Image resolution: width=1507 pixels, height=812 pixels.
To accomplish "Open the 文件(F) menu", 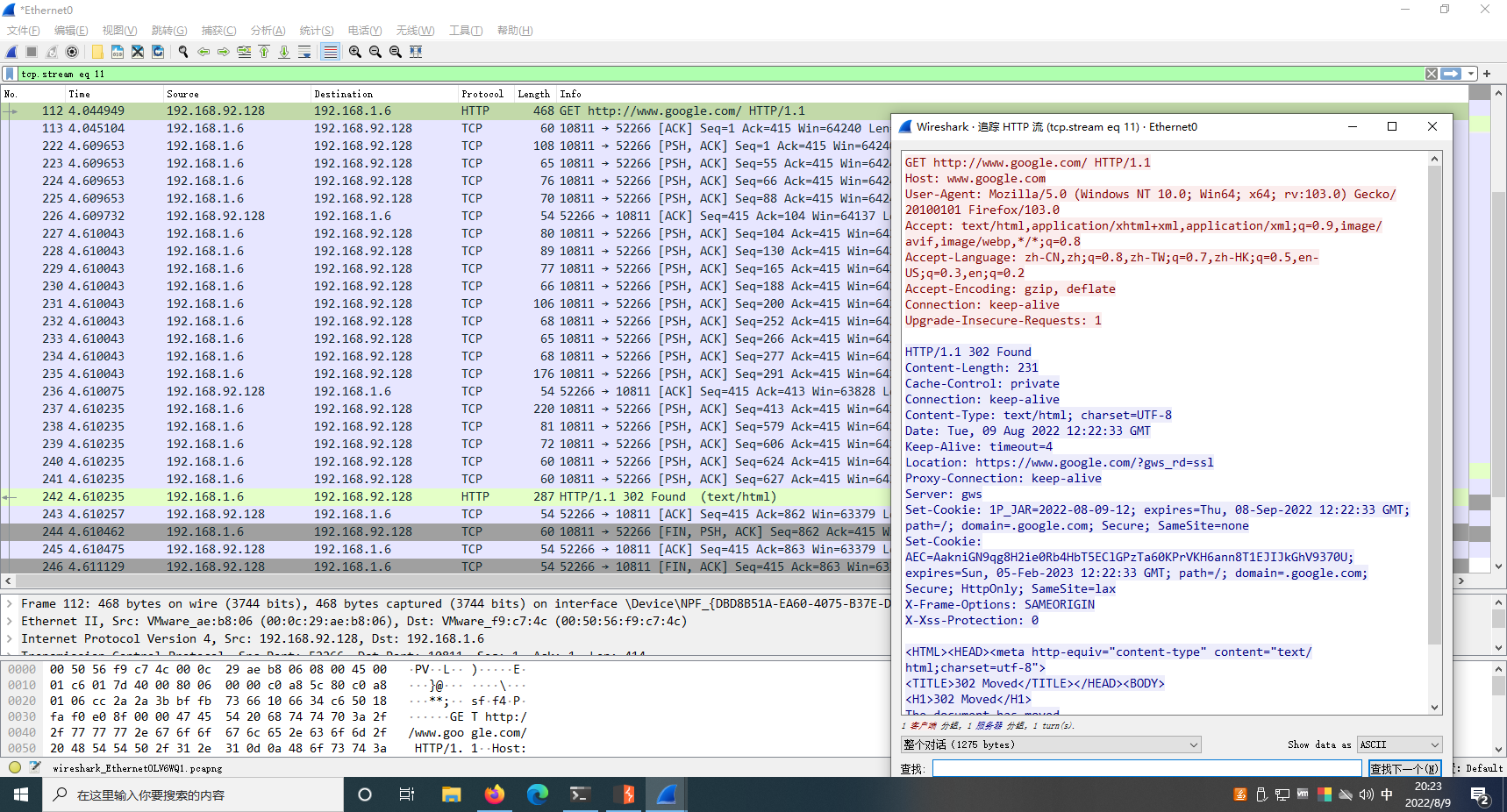I will point(24,31).
